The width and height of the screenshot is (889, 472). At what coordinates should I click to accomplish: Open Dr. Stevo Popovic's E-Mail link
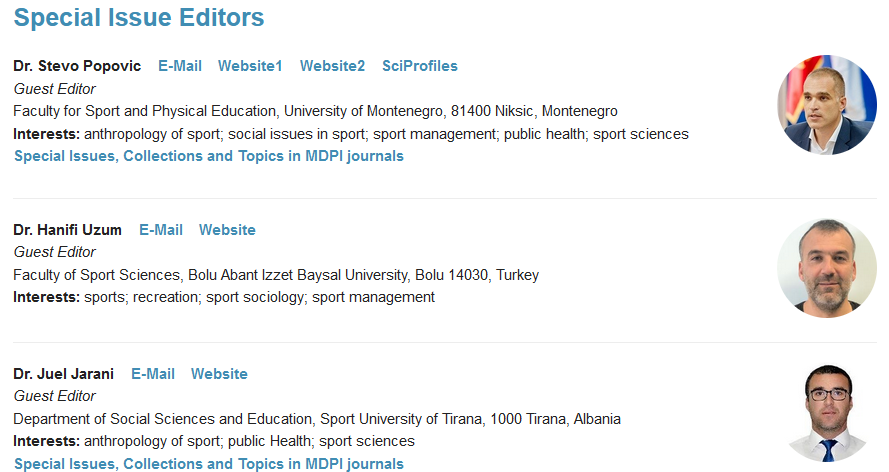point(180,66)
